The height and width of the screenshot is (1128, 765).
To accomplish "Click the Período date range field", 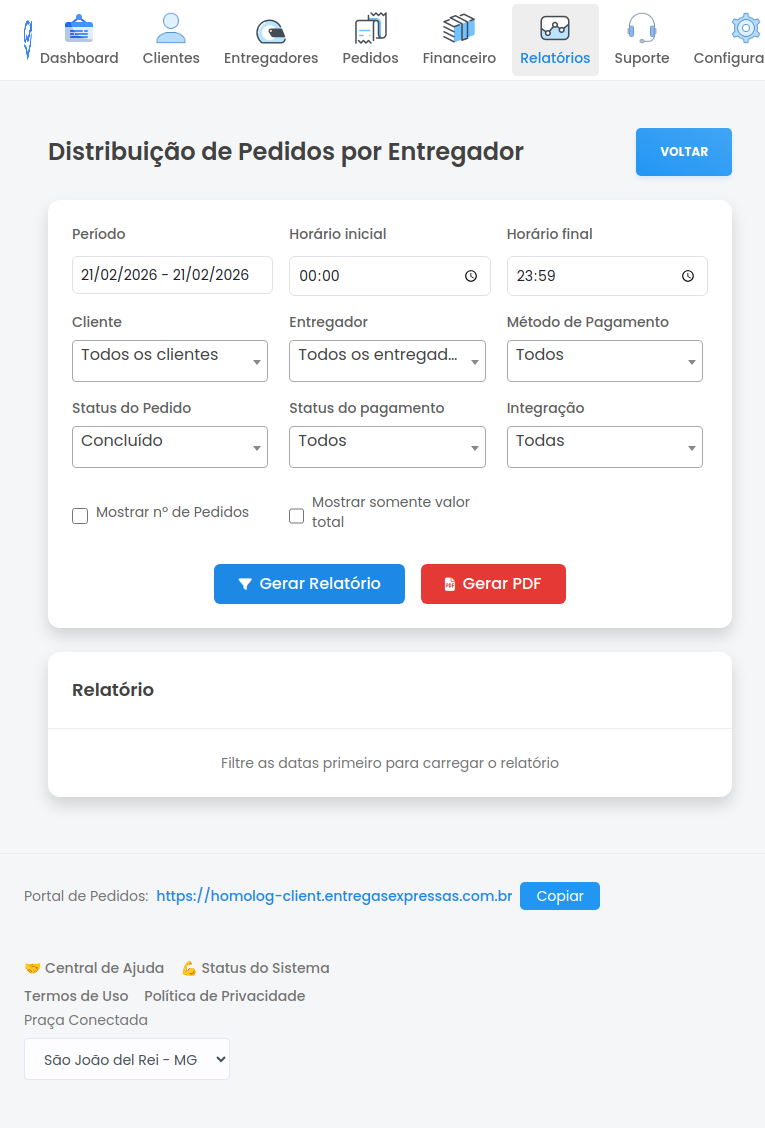I will coord(172,275).
